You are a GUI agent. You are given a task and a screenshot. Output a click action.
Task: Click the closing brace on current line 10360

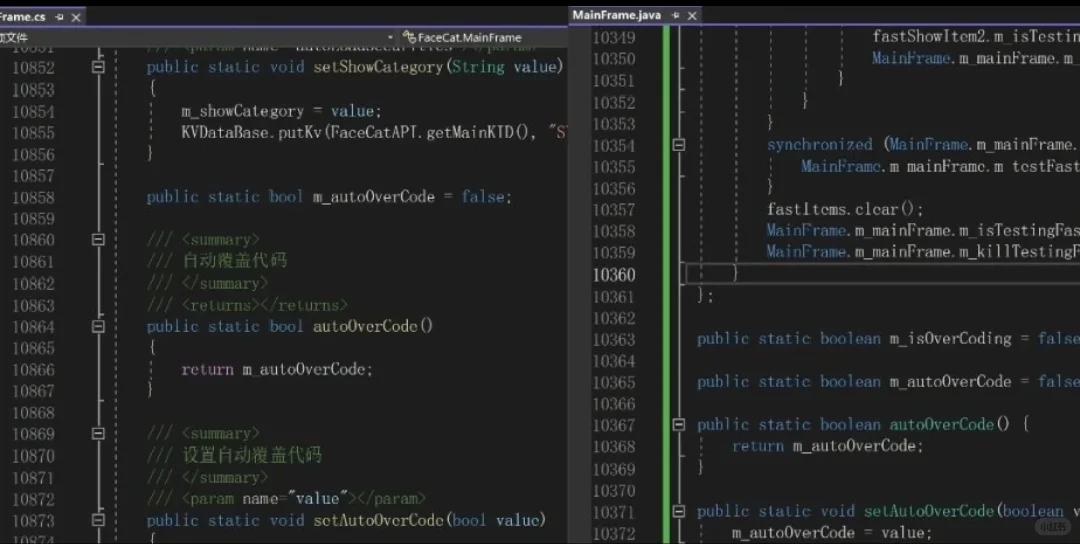pyautogui.click(x=735, y=273)
